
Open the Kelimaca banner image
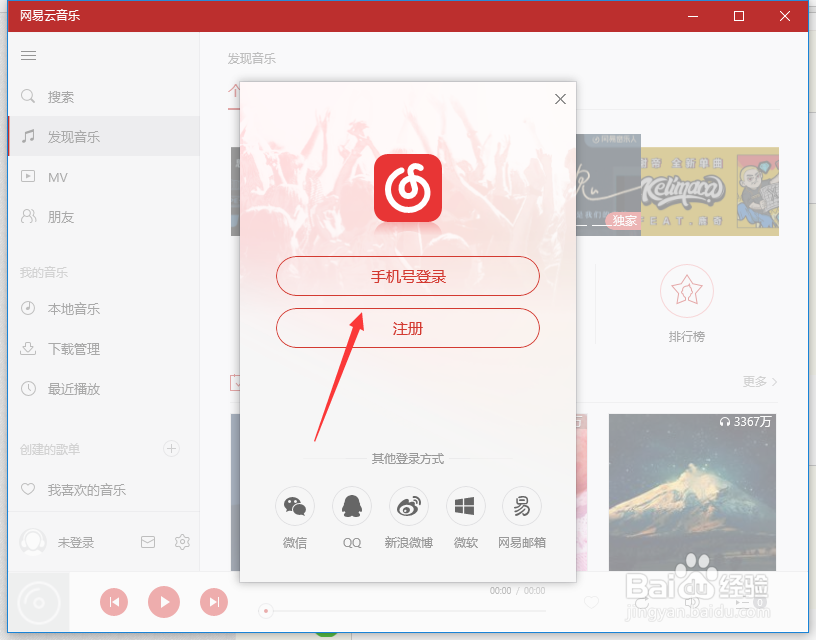pyautogui.click(x=710, y=191)
